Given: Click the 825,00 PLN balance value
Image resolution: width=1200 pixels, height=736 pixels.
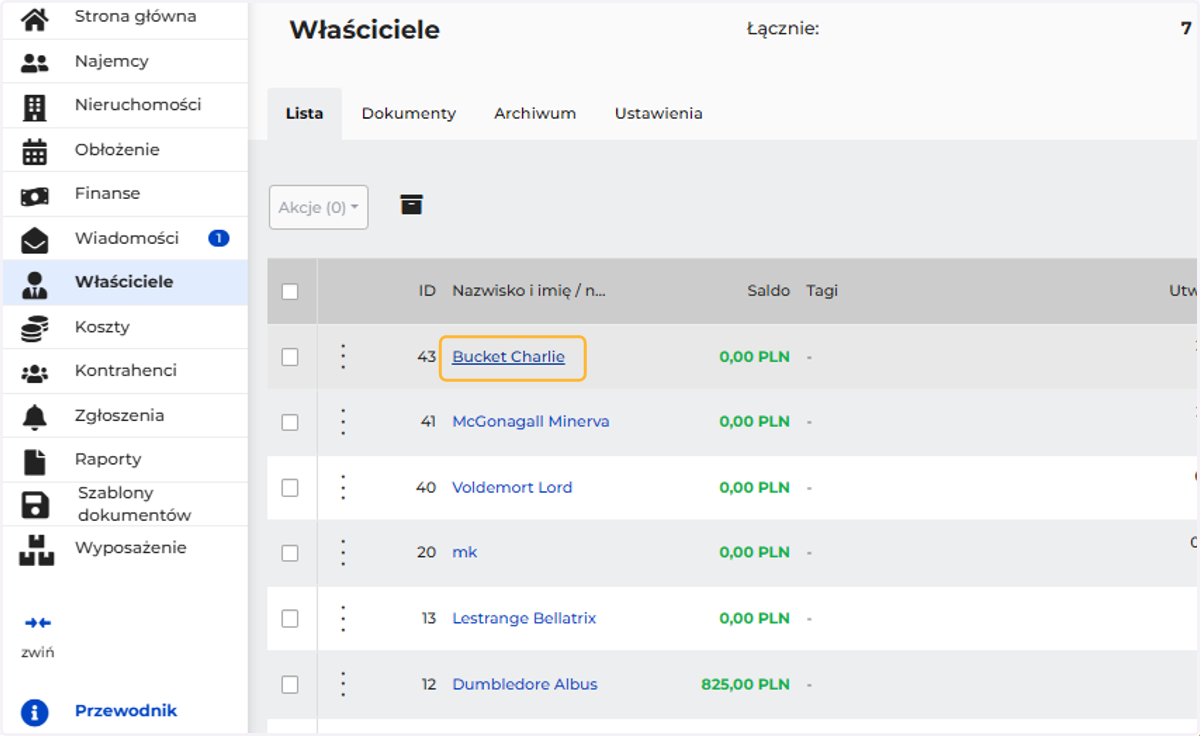Looking at the screenshot, I should click(746, 685).
